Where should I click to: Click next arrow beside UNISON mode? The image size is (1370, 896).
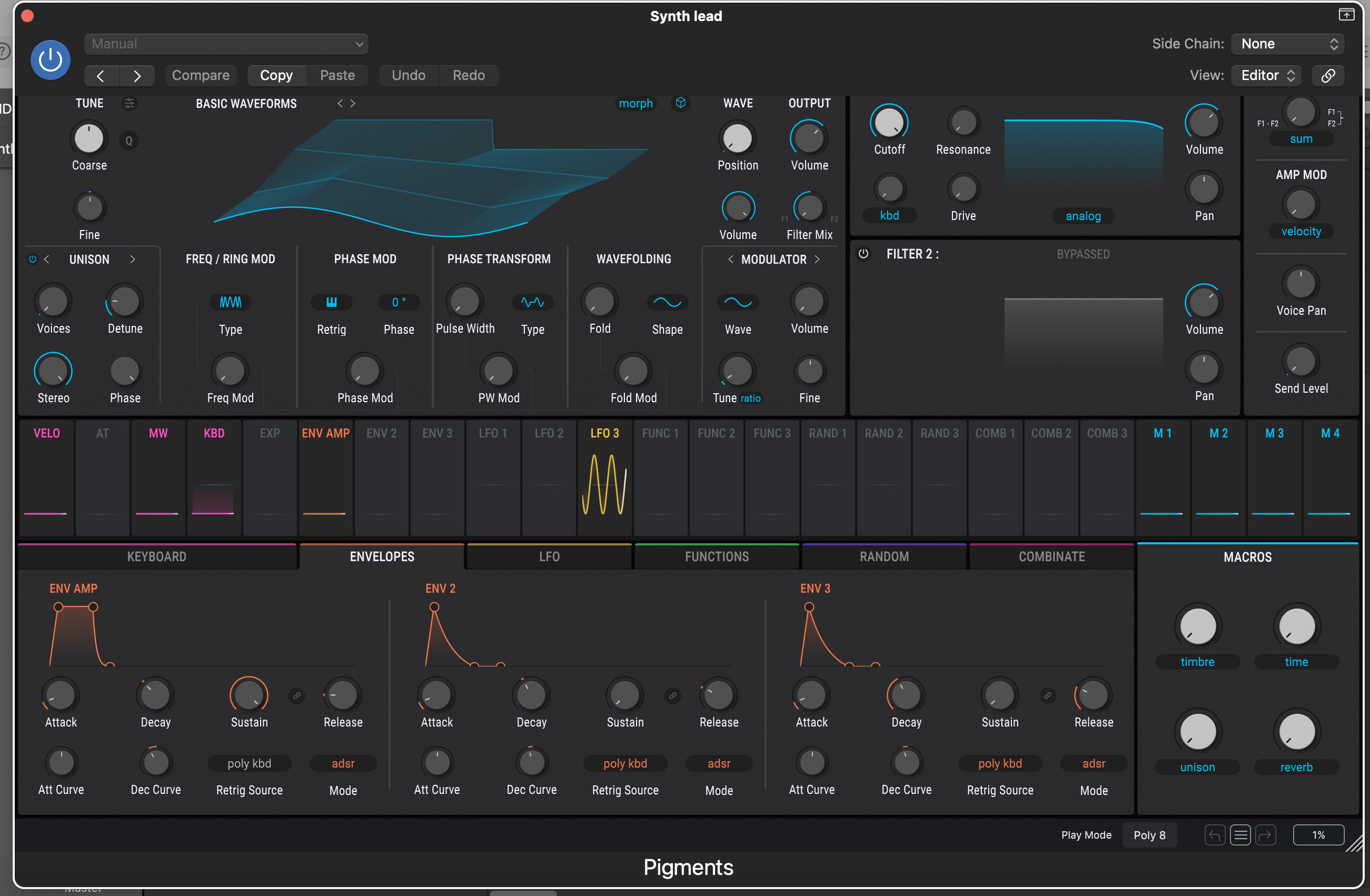(x=132, y=259)
